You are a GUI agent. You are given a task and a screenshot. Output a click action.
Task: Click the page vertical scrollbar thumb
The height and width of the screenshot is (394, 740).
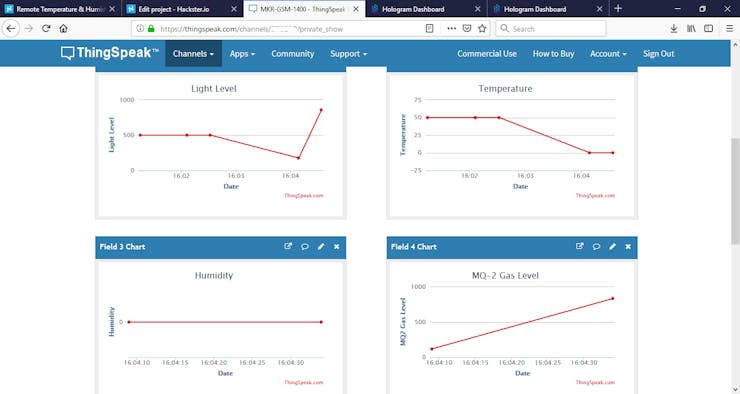pyautogui.click(x=735, y=191)
